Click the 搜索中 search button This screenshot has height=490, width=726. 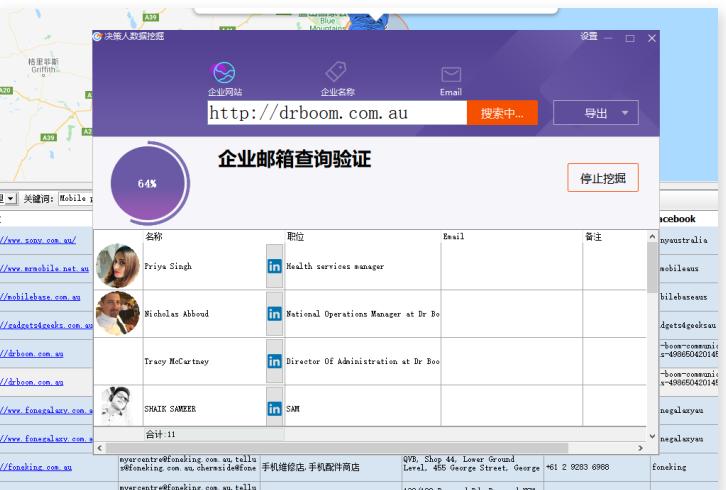coord(502,113)
